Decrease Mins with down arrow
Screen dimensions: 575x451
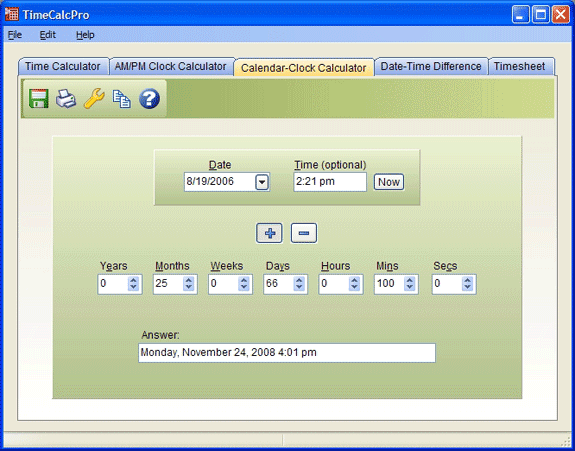410,287
